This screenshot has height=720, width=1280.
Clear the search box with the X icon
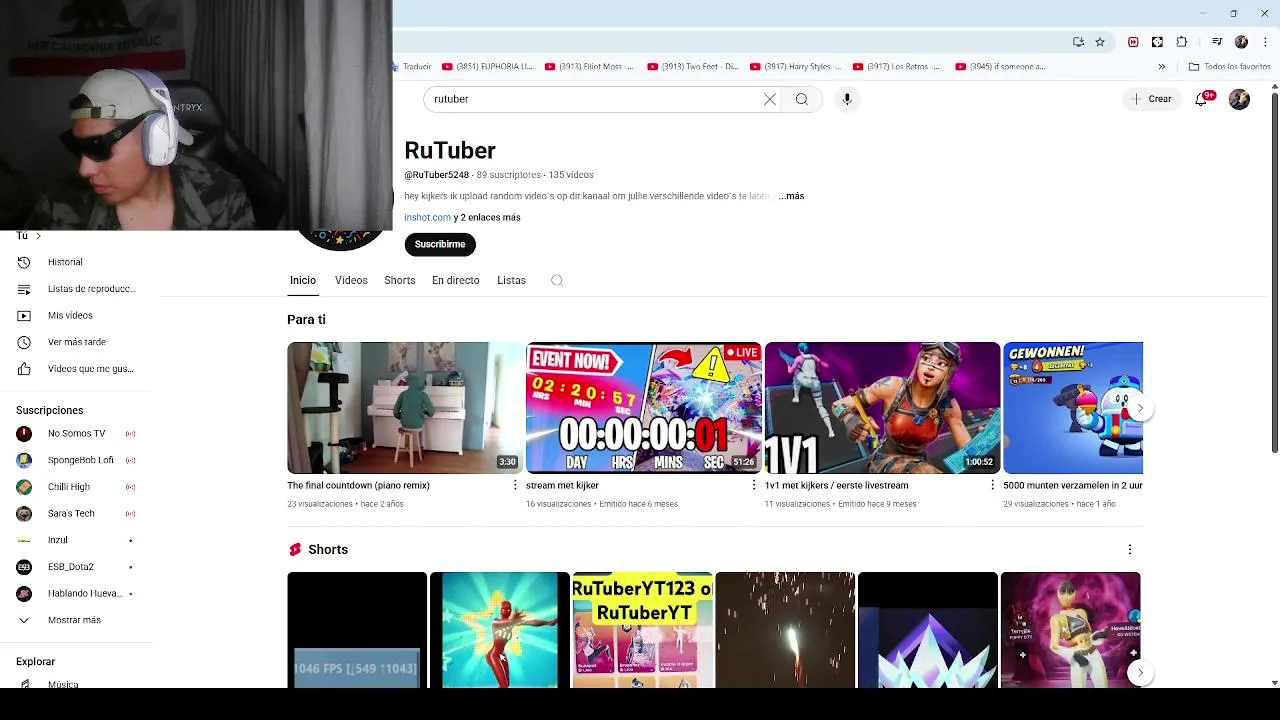click(770, 99)
